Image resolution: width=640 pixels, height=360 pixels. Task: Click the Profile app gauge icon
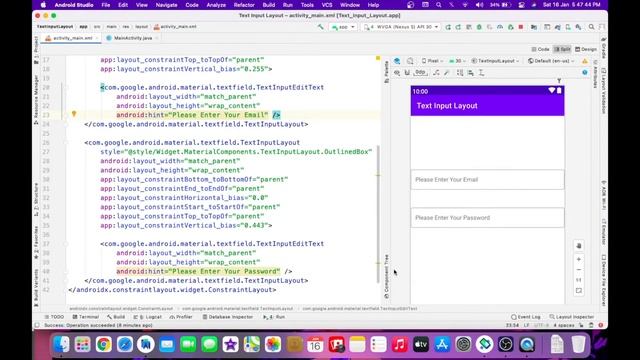(500, 27)
